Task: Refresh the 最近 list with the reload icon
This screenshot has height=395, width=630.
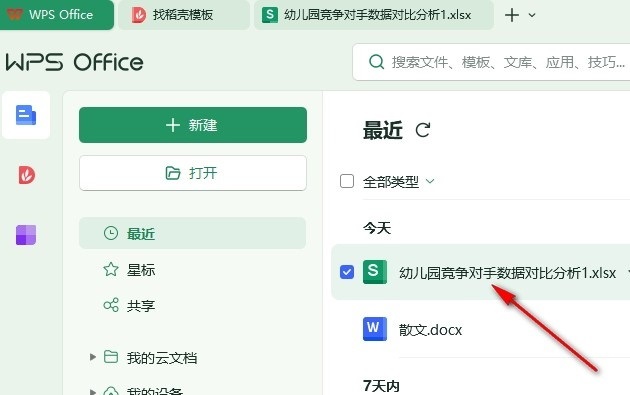Action: tap(423, 130)
